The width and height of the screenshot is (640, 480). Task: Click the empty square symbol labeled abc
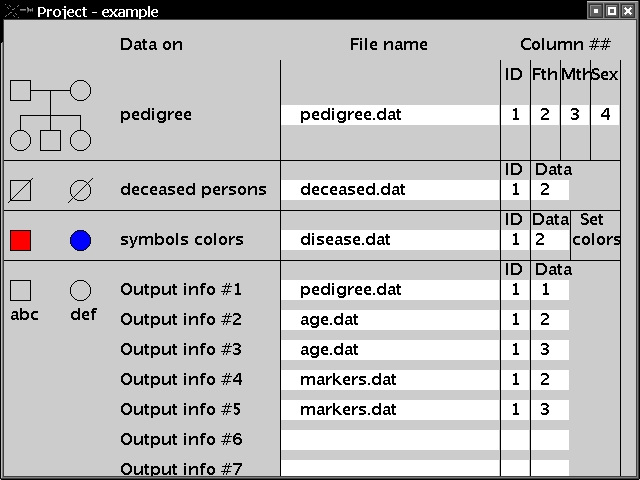[x=20, y=290]
